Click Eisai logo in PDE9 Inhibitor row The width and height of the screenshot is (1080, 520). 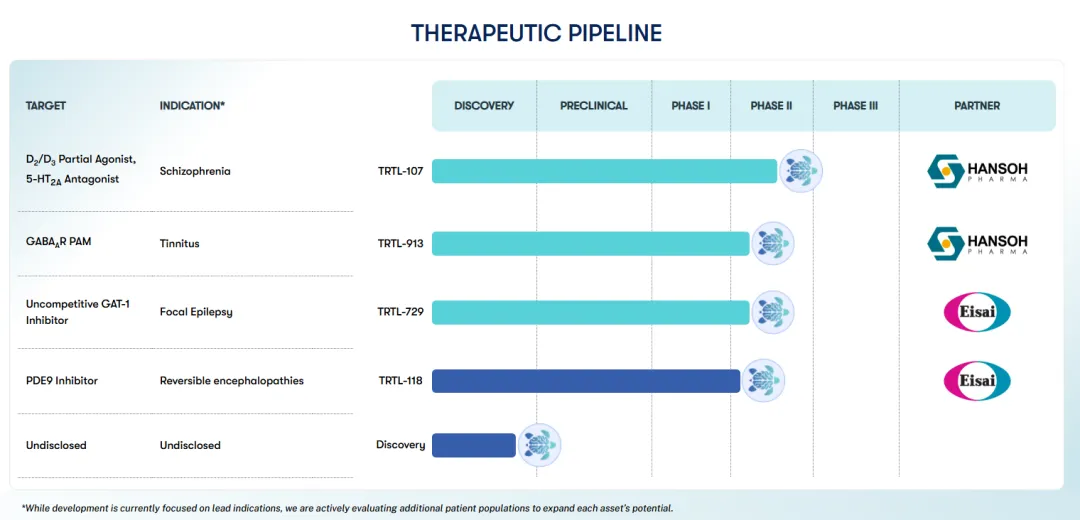[977, 381]
